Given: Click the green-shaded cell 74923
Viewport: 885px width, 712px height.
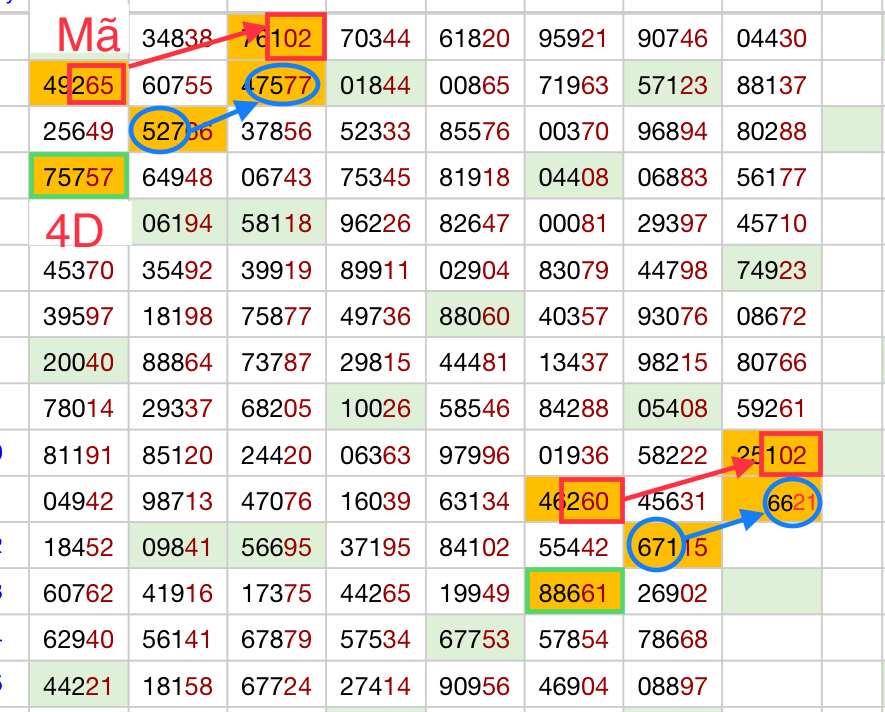Looking at the screenshot, I should pos(771,270).
